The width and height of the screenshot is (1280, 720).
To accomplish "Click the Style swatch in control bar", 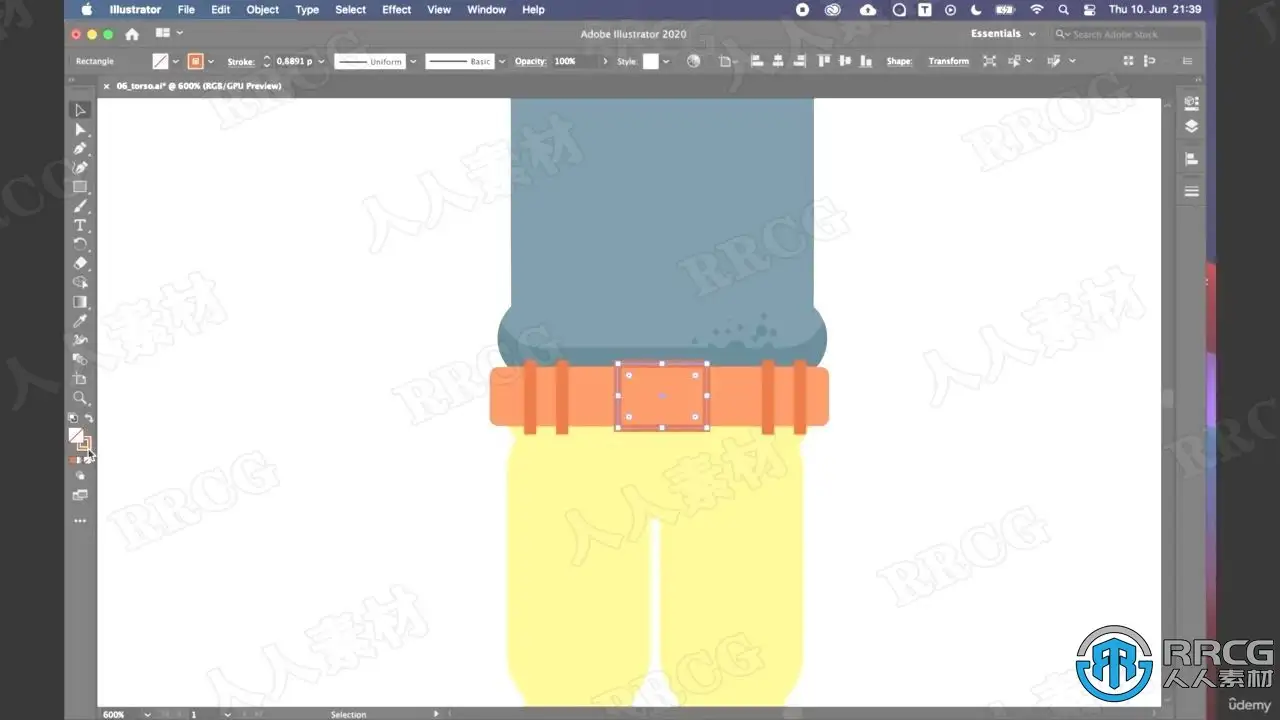I will [650, 61].
